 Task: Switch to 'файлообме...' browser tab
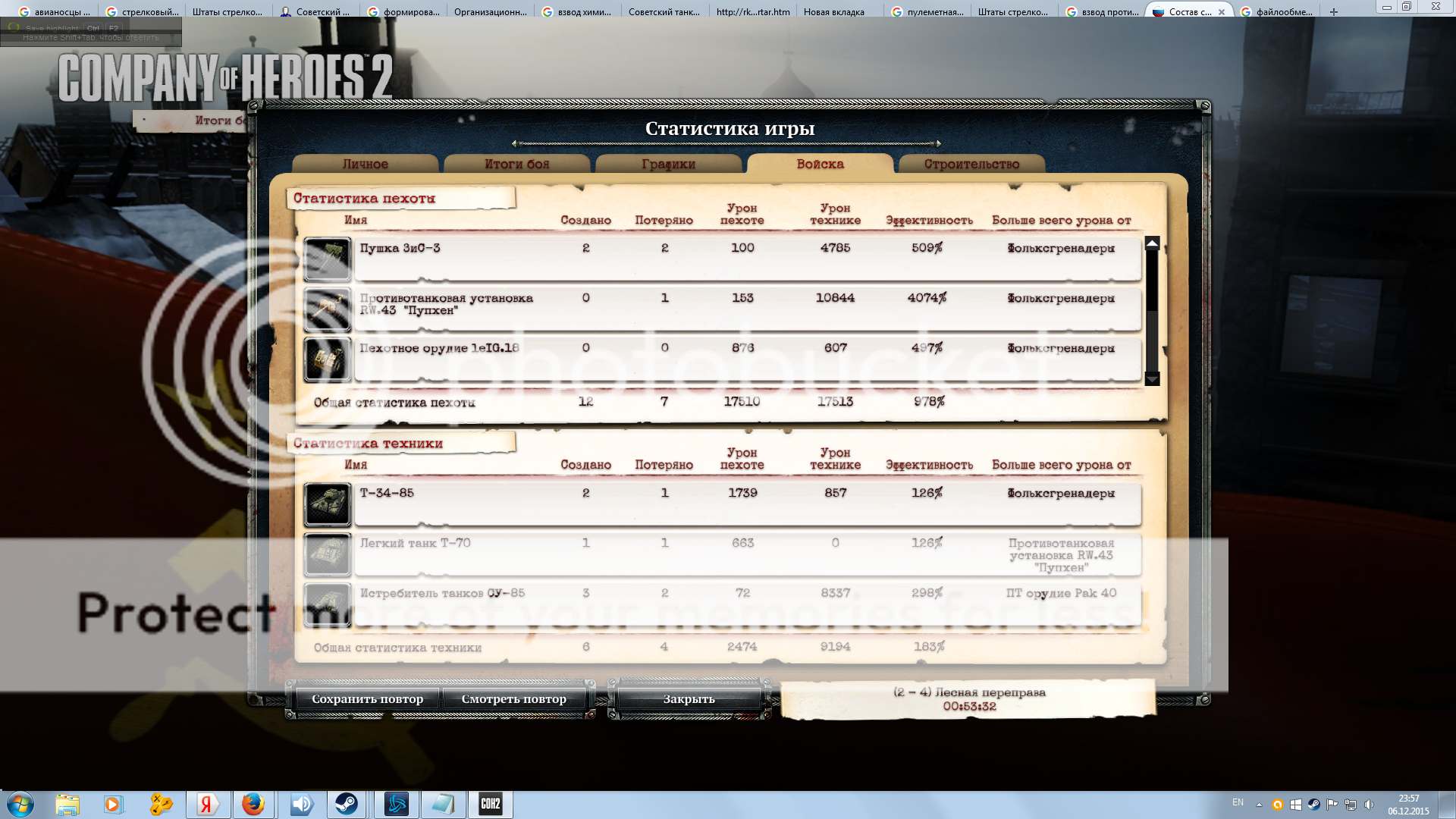coord(1276,12)
